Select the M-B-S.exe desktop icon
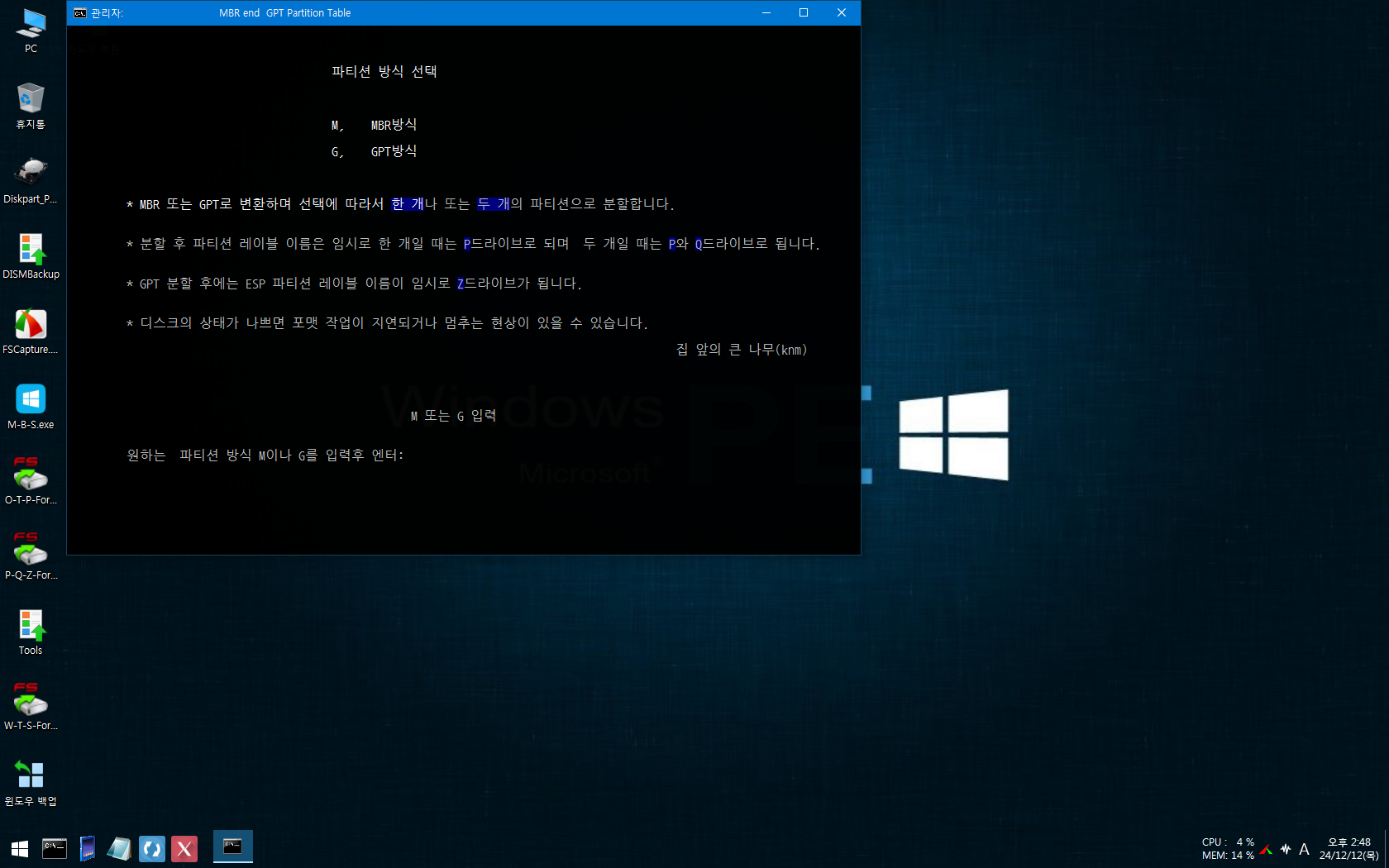The width and height of the screenshot is (1389, 868). [x=31, y=407]
